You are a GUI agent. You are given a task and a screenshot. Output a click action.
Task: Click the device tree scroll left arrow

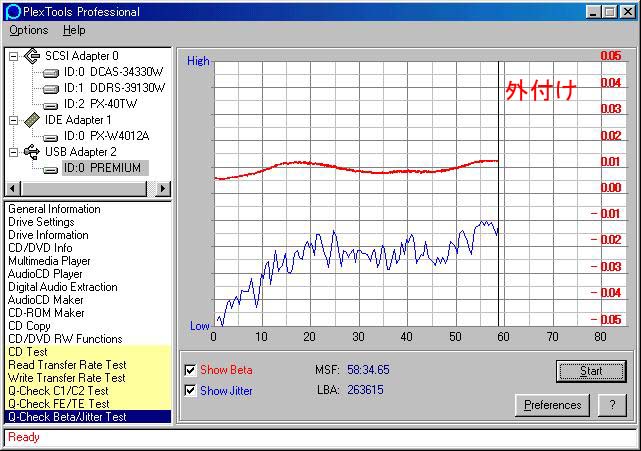(12, 188)
